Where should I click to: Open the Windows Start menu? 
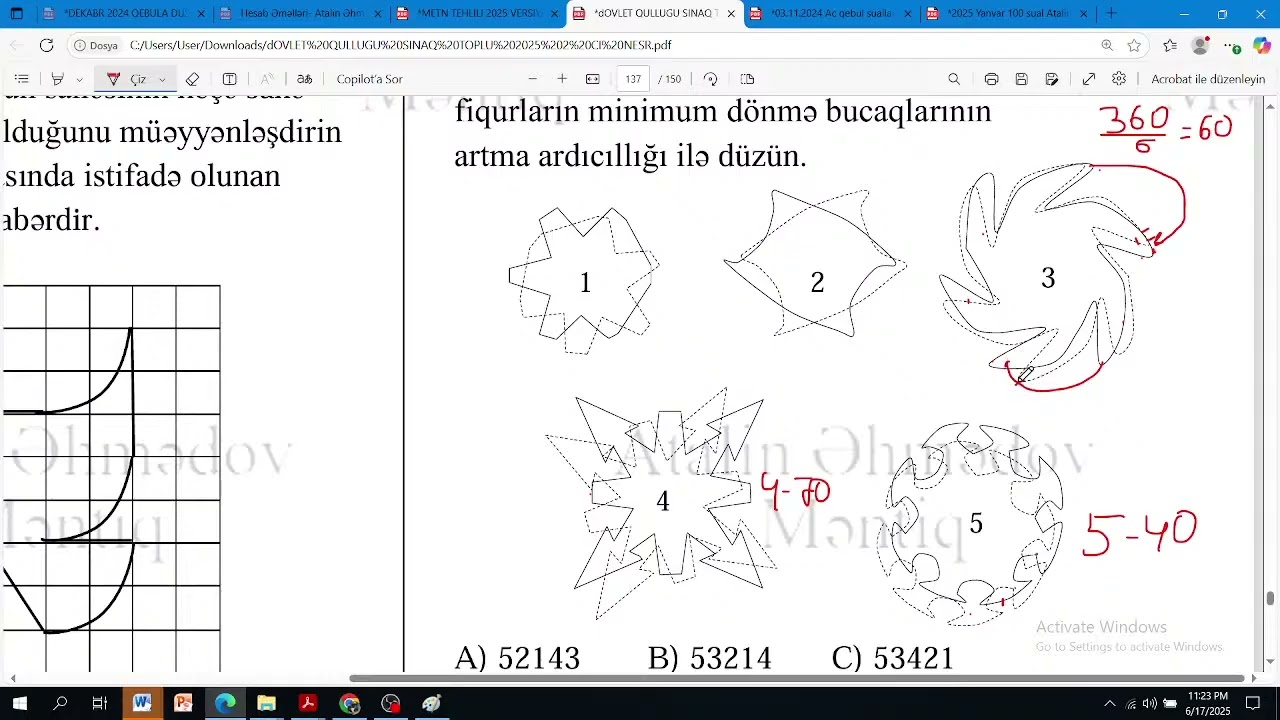19,704
